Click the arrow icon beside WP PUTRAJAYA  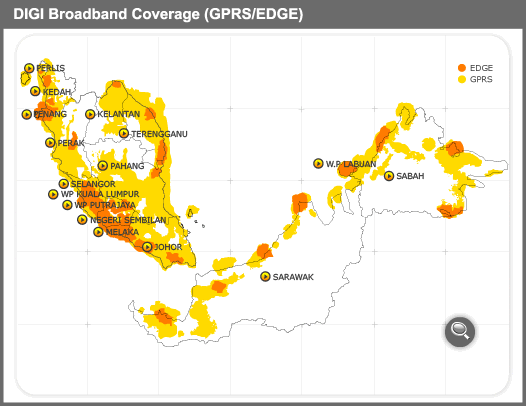pyautogui.click(x=67, y=205)
